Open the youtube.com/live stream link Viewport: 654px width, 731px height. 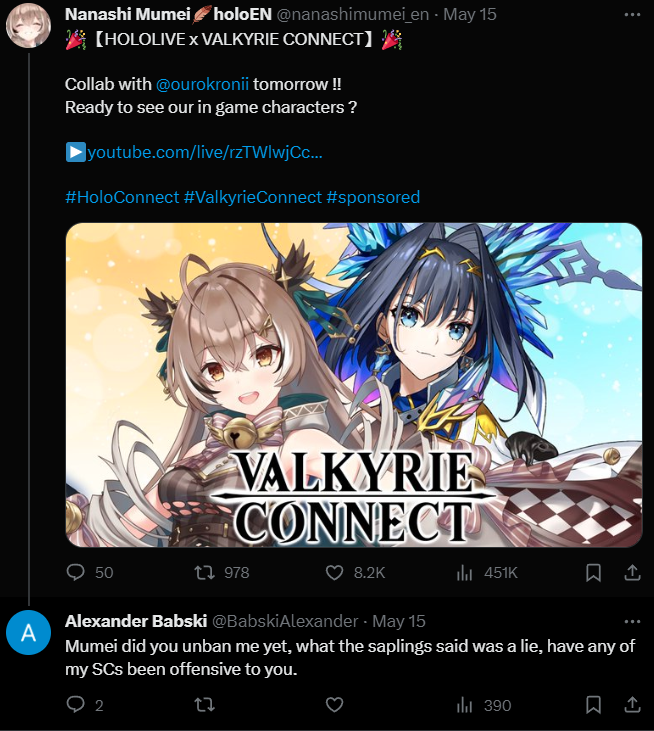[194, 152]
